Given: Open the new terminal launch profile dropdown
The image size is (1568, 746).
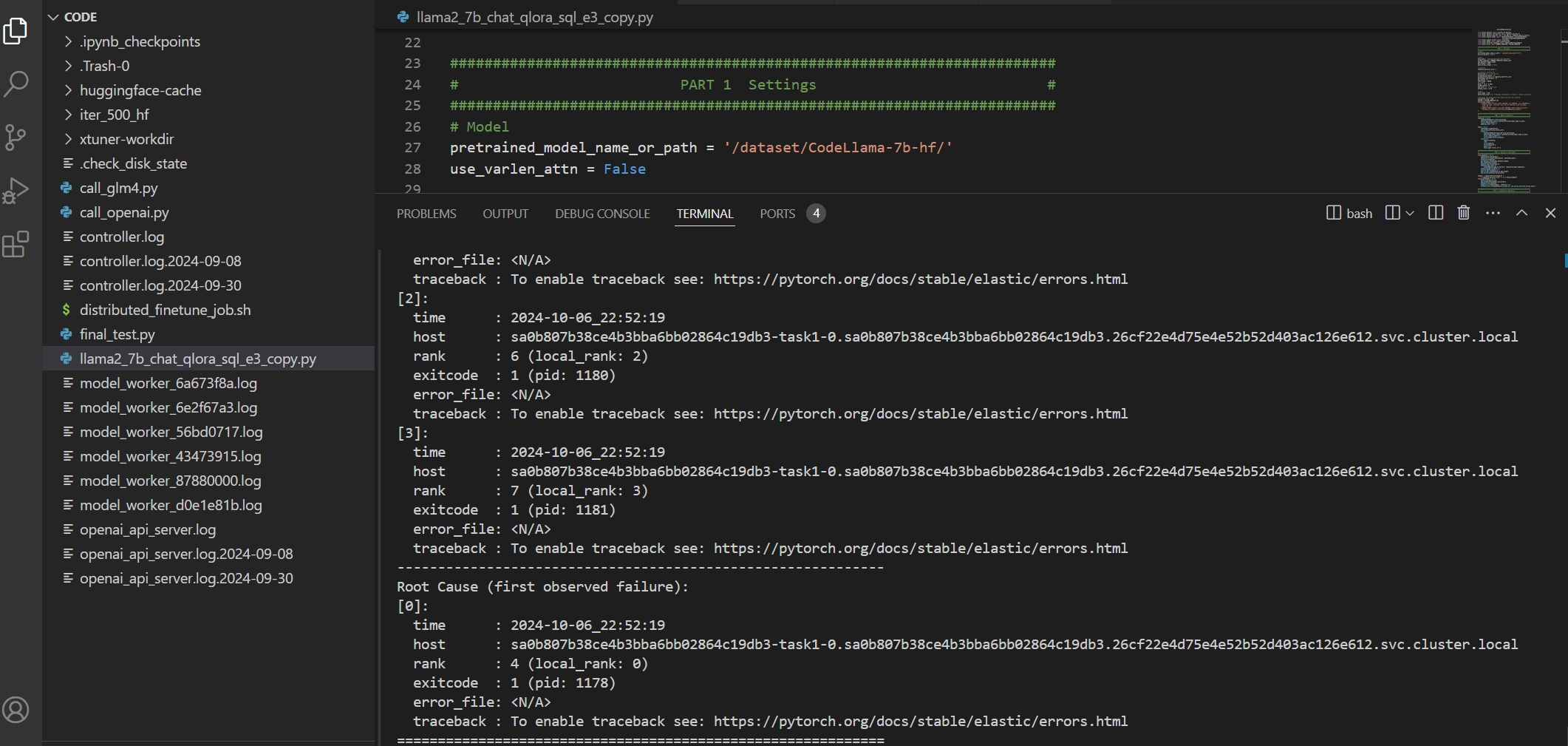Looking at the screenshot, I should coord(1410,213).
